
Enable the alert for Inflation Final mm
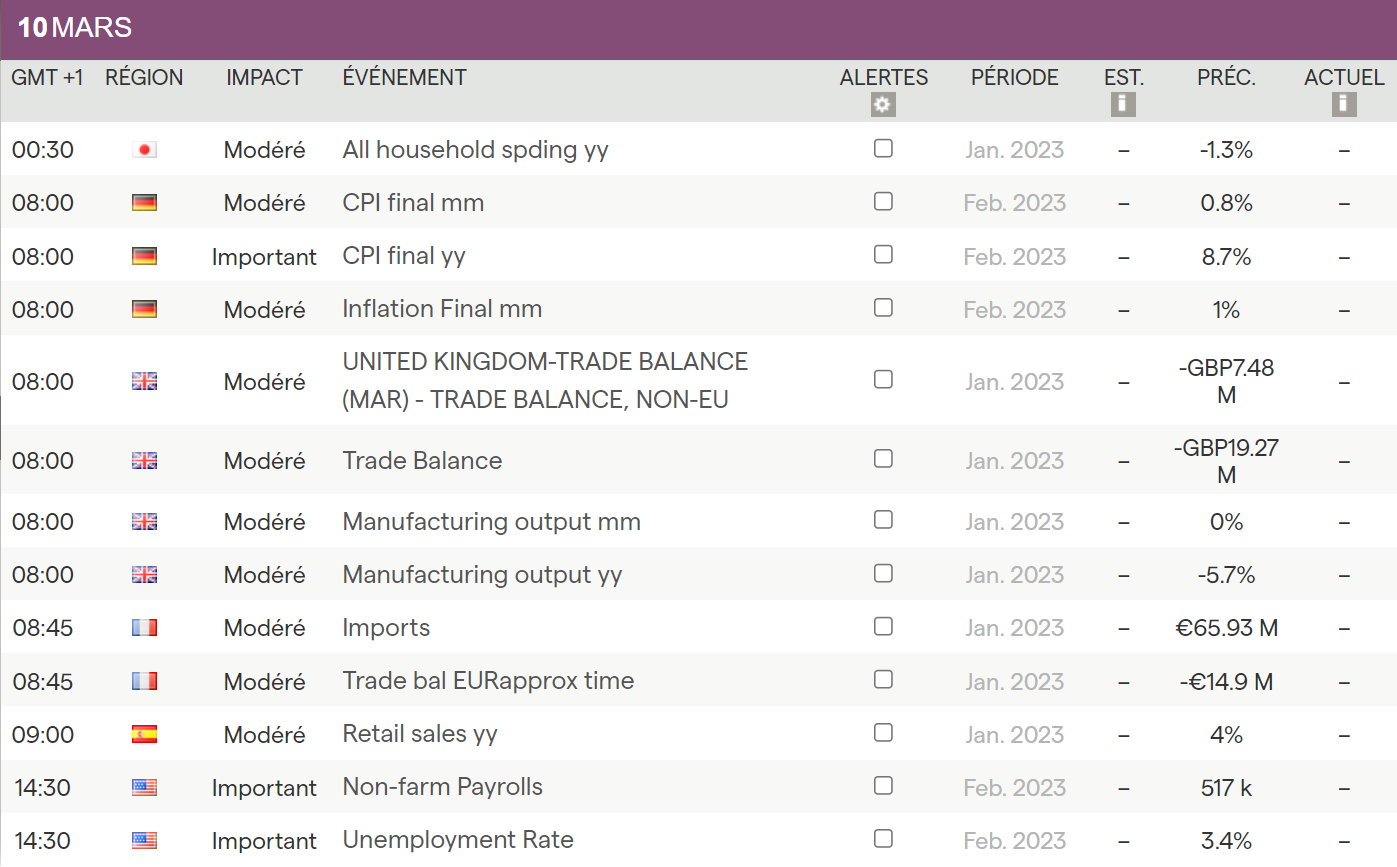pyautogui.click(x=883, y=308)
